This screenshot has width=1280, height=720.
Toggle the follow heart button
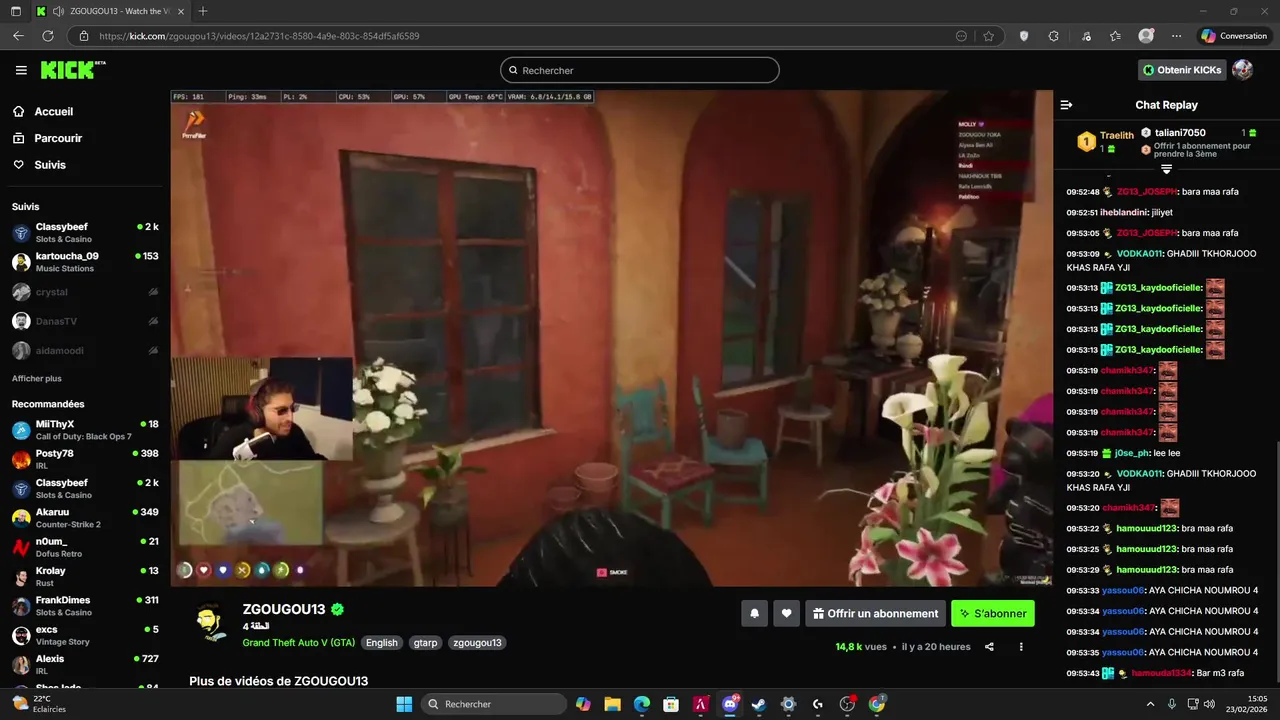click(787, 613)
